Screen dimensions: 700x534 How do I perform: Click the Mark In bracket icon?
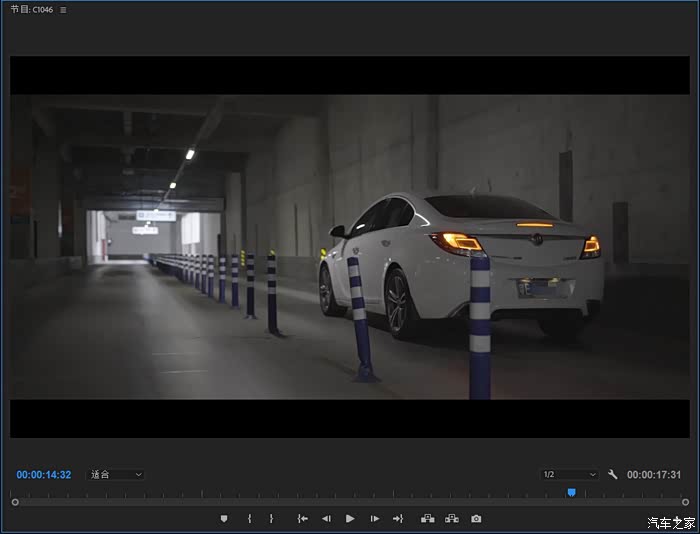[x=249, y=518]
